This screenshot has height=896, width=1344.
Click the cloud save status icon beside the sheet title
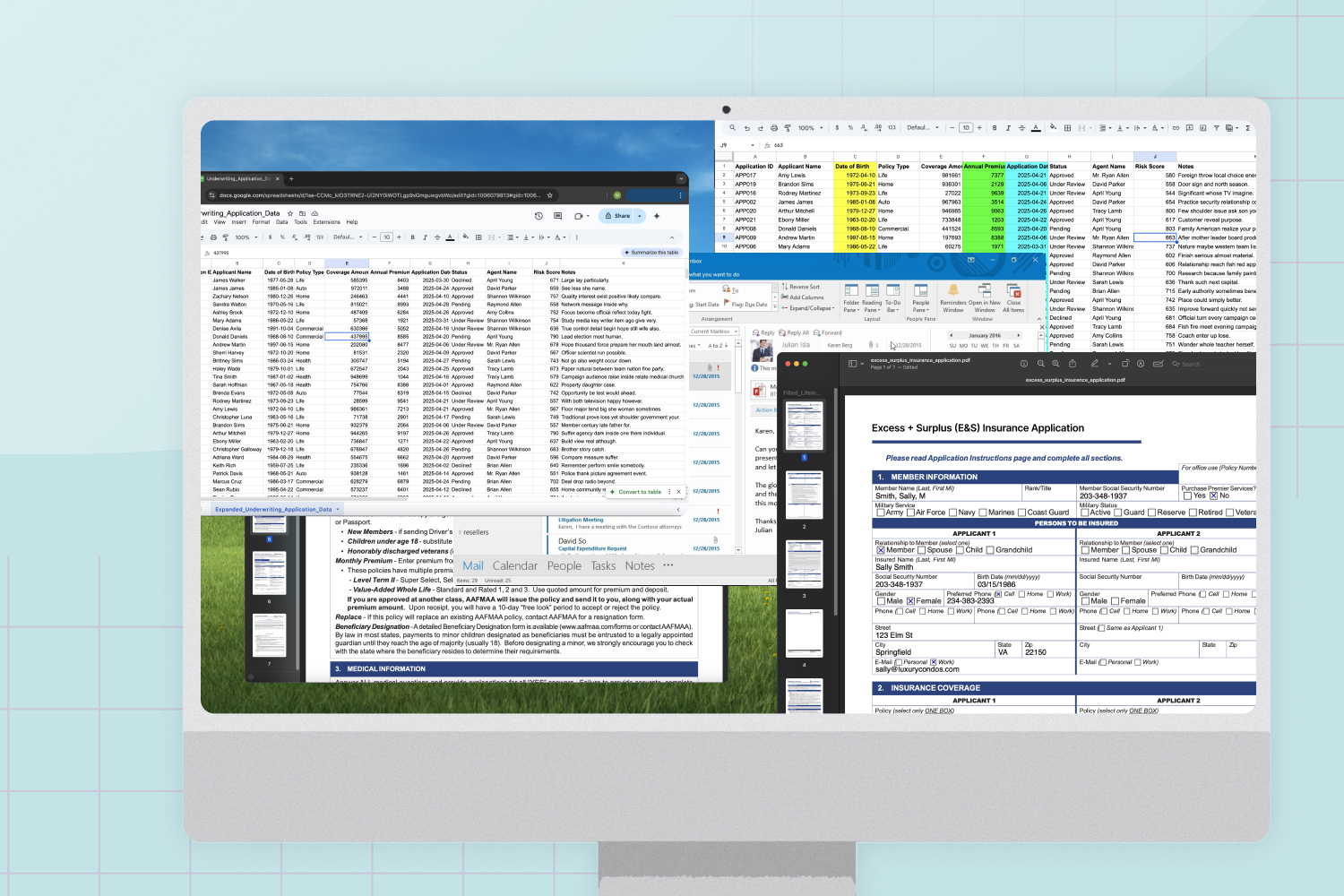[314, 213]
